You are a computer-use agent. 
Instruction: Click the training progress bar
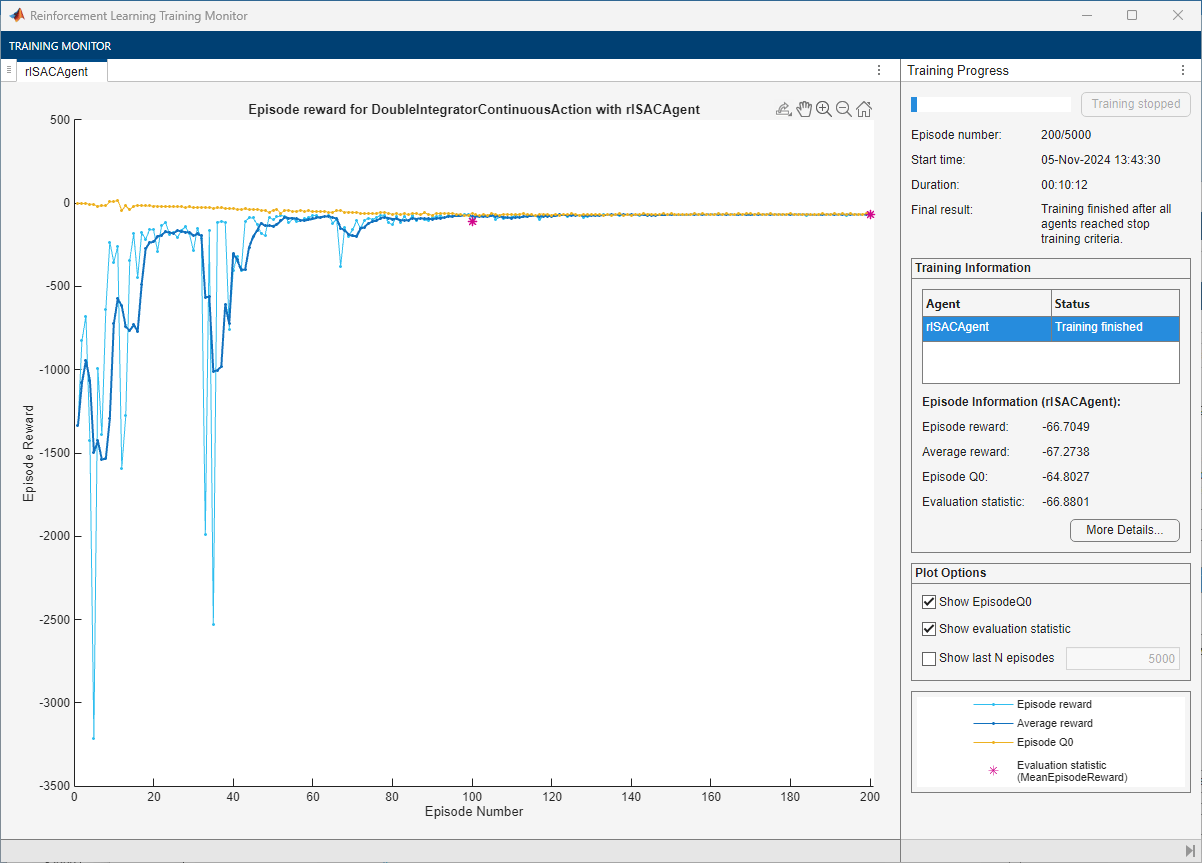point(990,104)
